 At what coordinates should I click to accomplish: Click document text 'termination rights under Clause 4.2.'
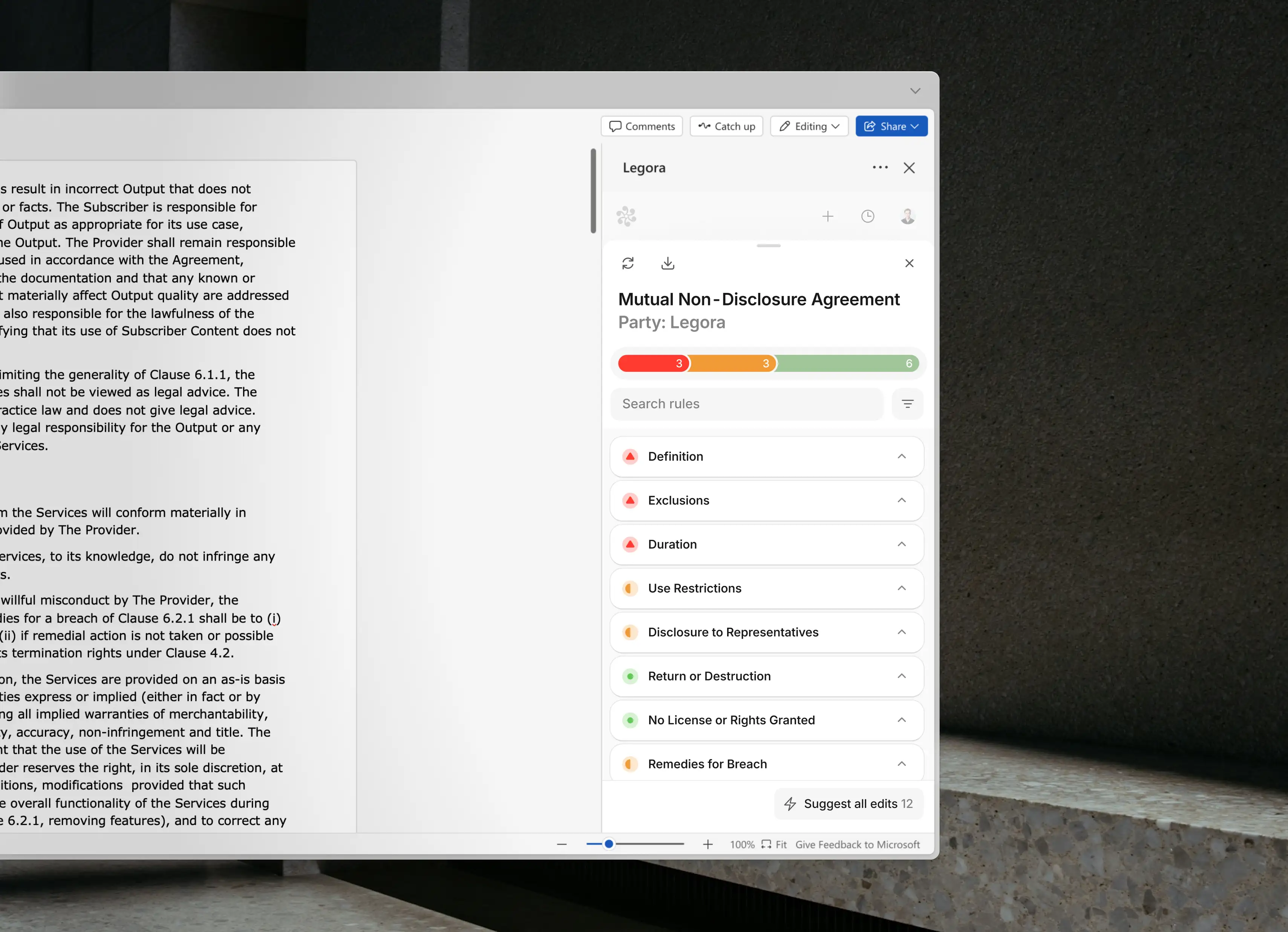click(x=123, y=653)
